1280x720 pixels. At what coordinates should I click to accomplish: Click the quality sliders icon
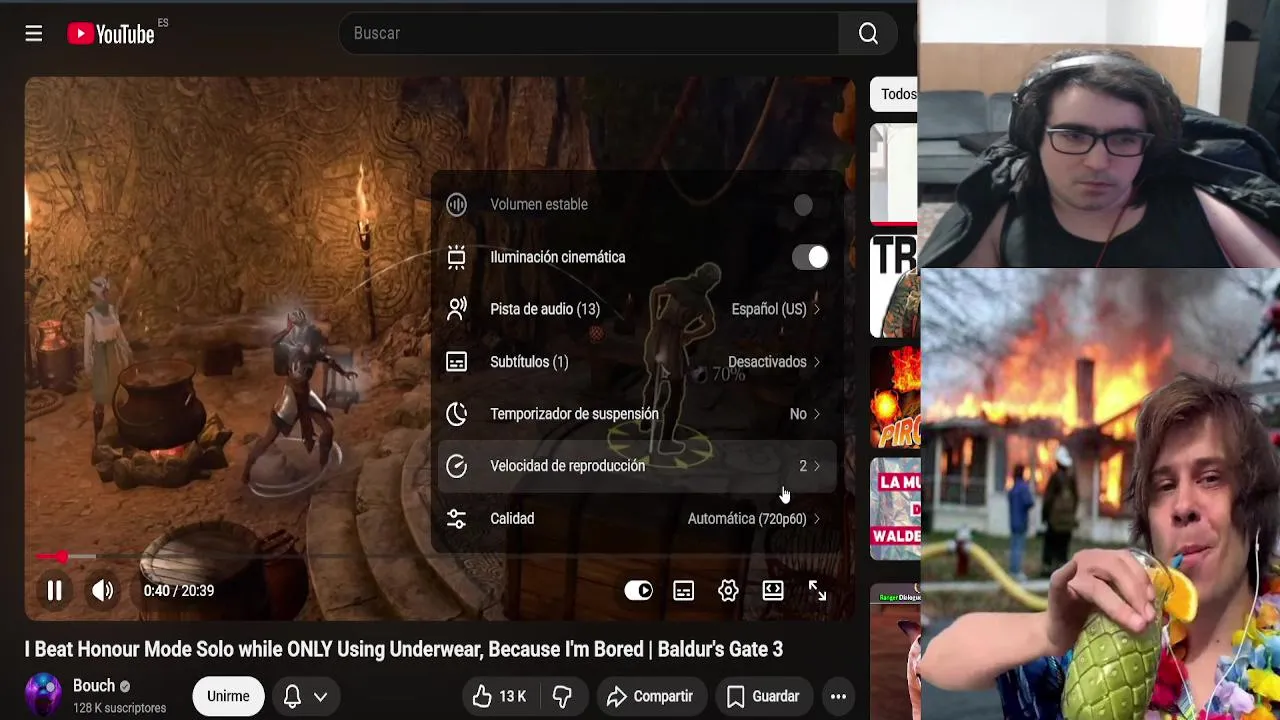457,519
